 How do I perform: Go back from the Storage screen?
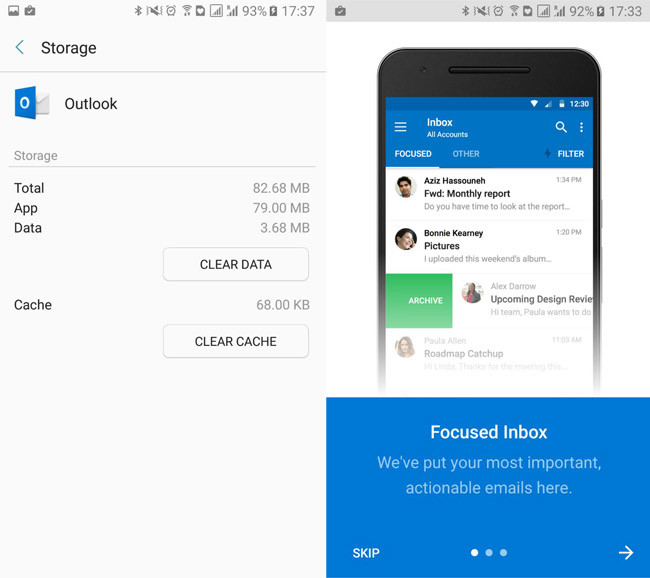19,47
